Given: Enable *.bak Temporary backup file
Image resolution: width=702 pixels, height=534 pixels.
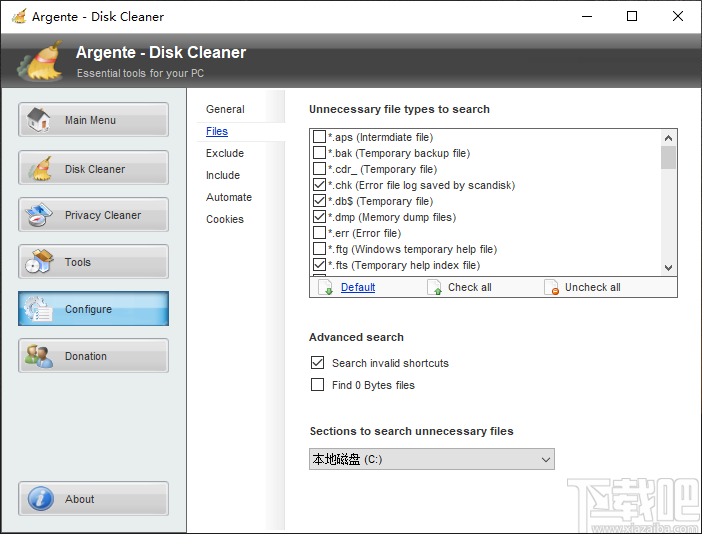Looking at the screenshot, I should tap(319, 153).
